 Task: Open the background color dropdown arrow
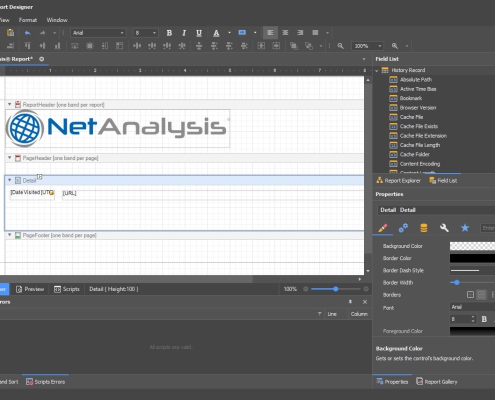[x=255, y=33]
